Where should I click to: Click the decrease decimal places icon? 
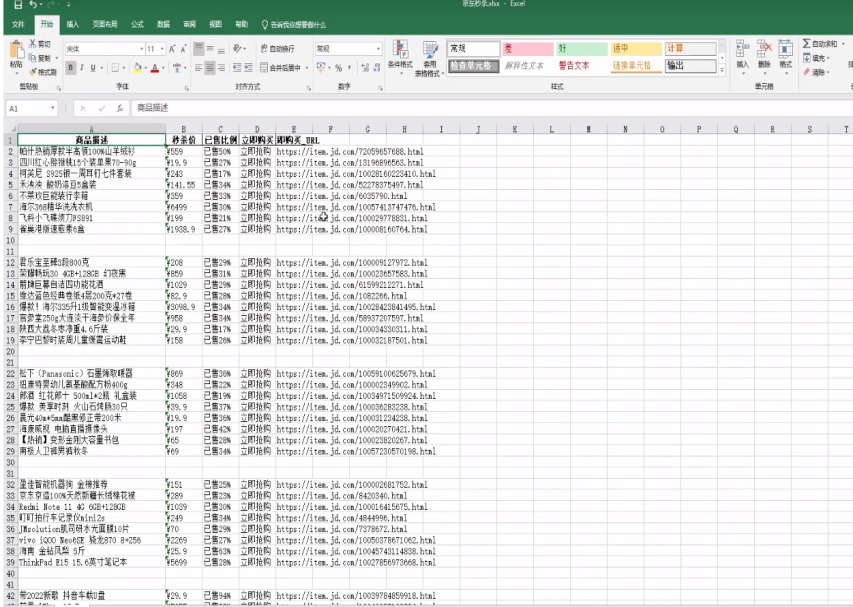click(x=376, y=68)
